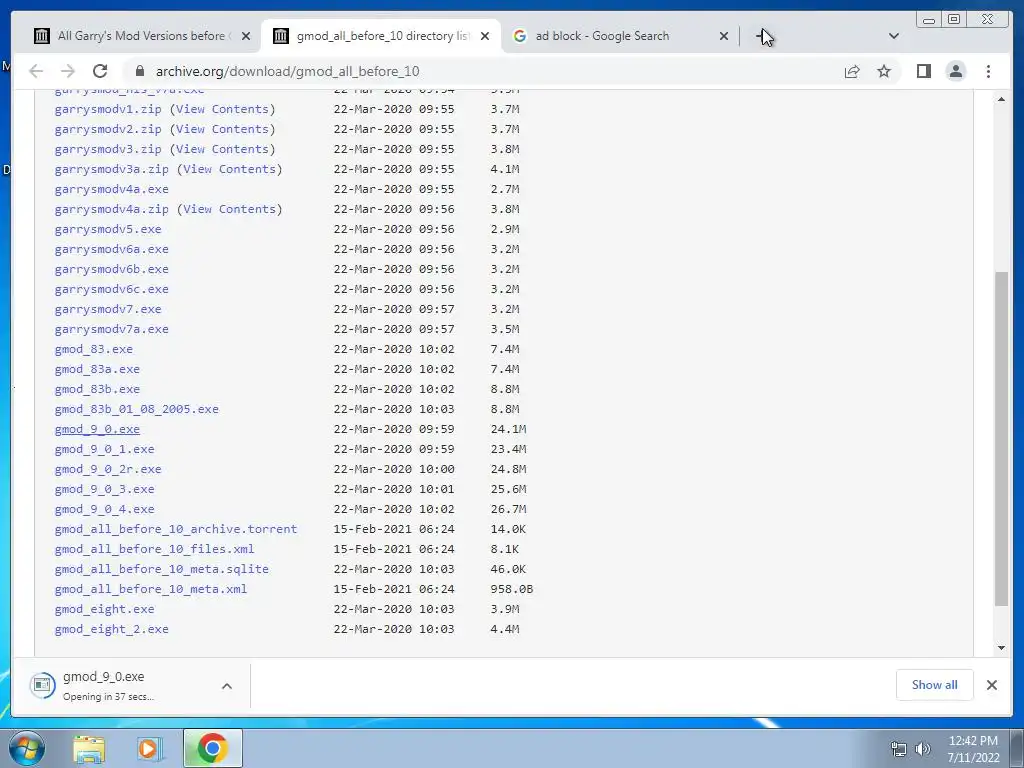Close the ad block Google Search tab
This screenshot has height=768, width=1024.
724,37
